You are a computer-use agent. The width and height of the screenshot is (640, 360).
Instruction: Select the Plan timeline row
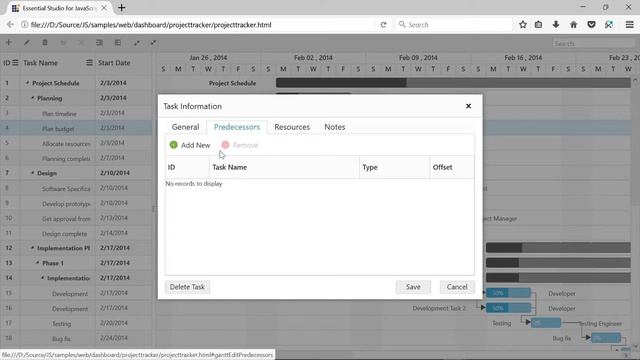[x=76, y=113]
